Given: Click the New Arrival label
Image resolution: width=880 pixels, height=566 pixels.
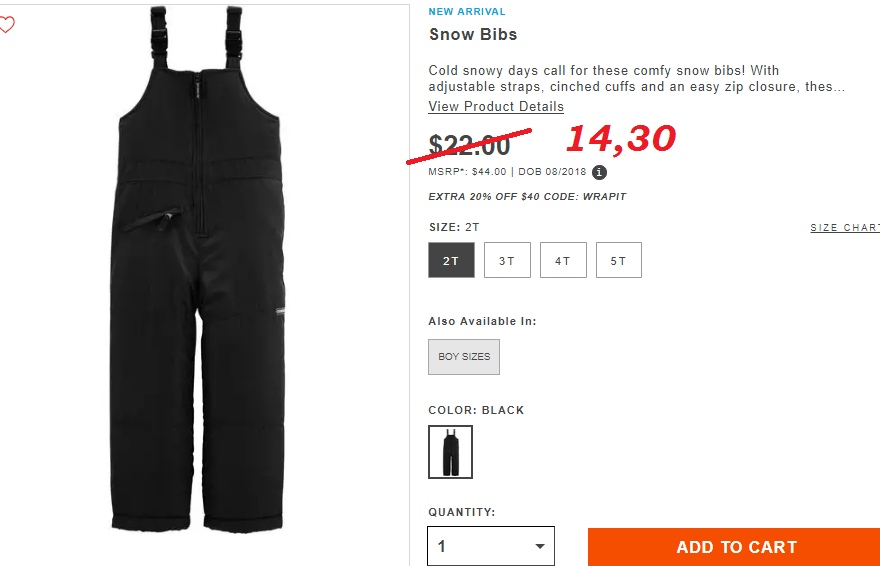Looking at the screenshot, I should (467, 12).
